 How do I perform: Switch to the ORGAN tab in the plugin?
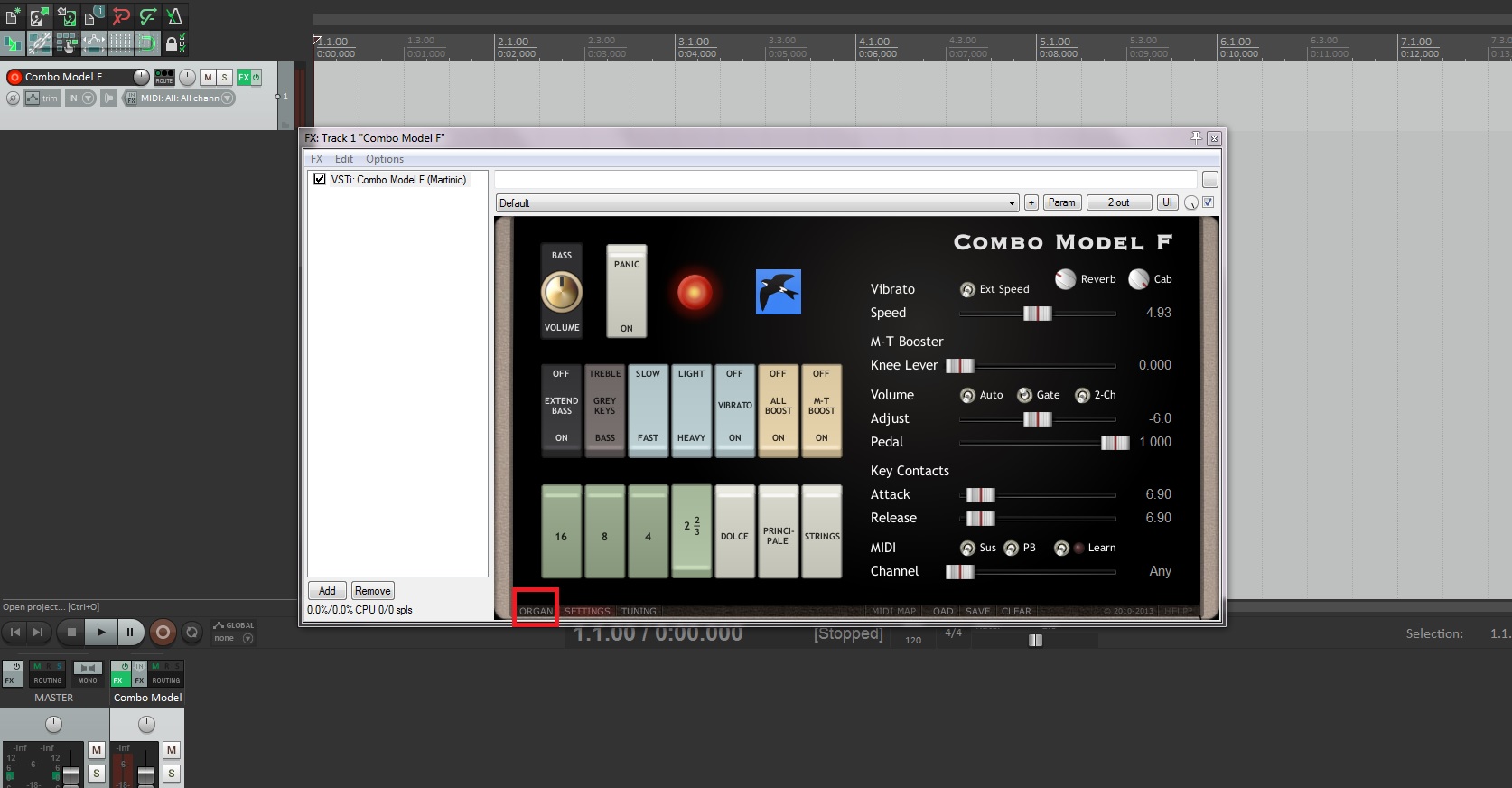(x=536, y=611)
